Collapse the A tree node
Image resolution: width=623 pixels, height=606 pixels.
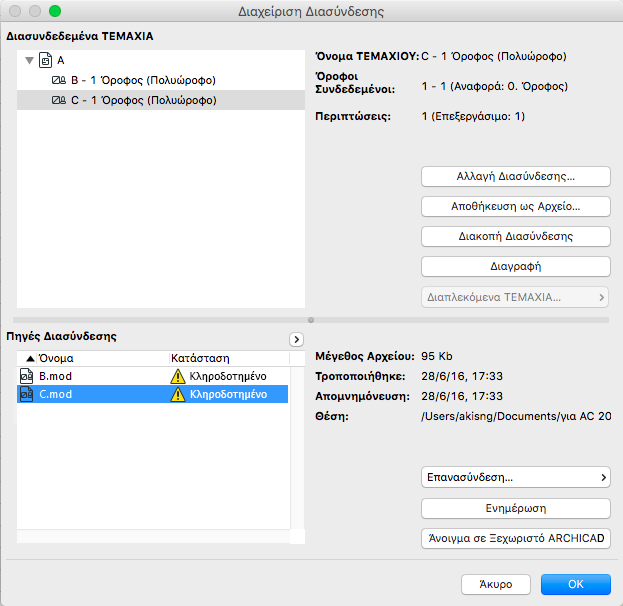28,60
